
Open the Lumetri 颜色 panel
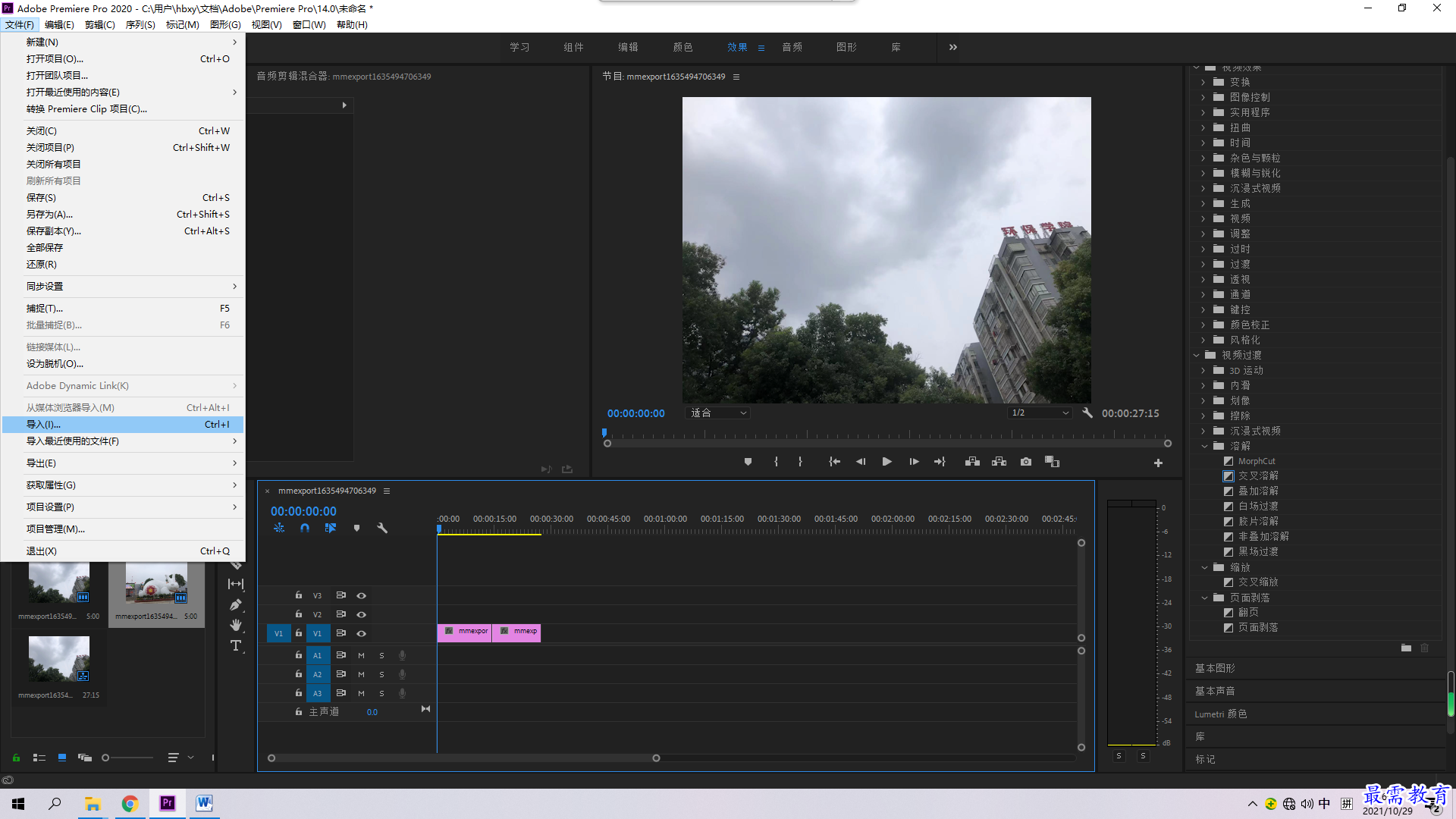pyautogui.click(x=1221, y=714)
